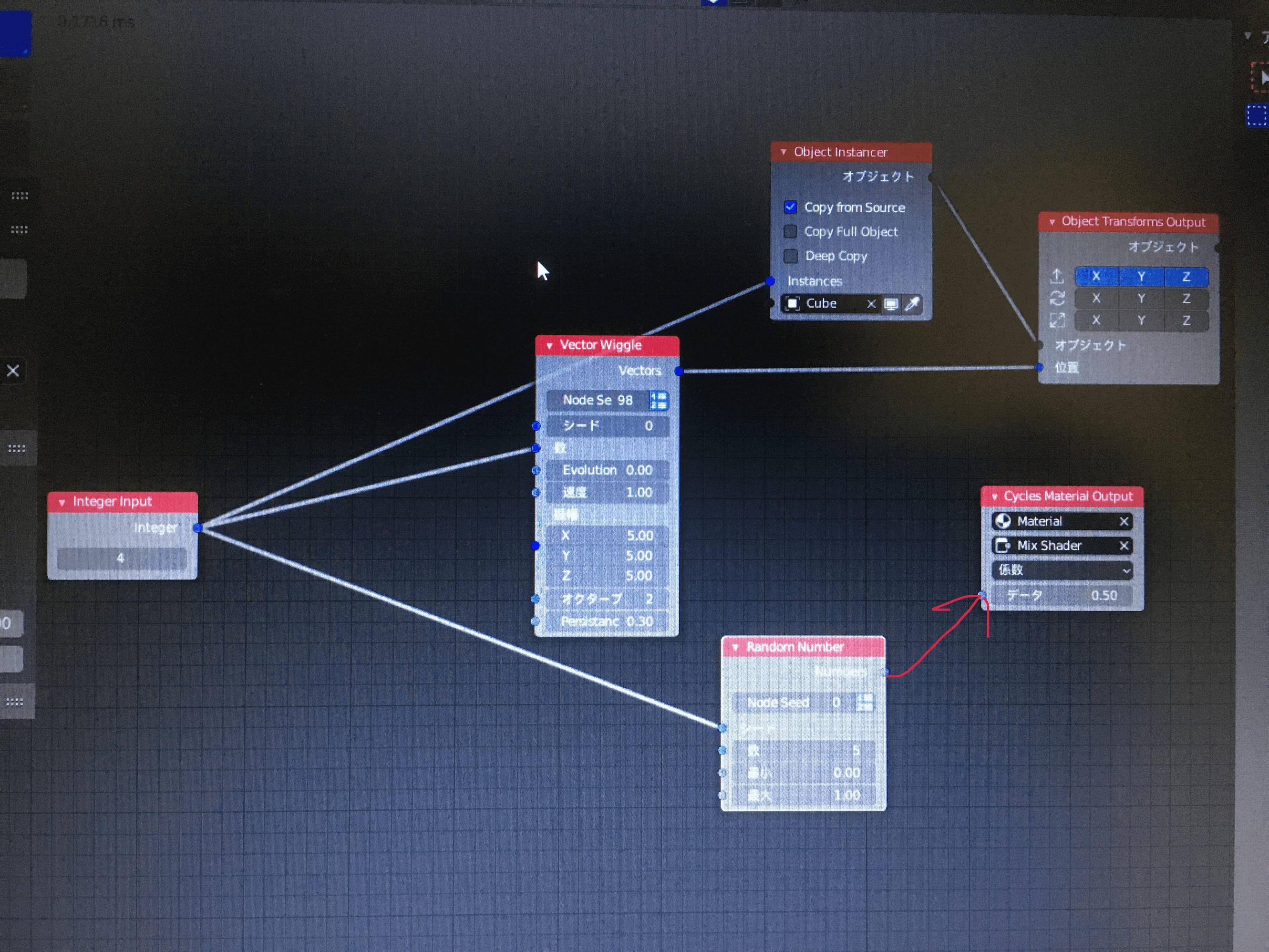Uncheck the Copy from Source checkbox

(x=790, y=207)
